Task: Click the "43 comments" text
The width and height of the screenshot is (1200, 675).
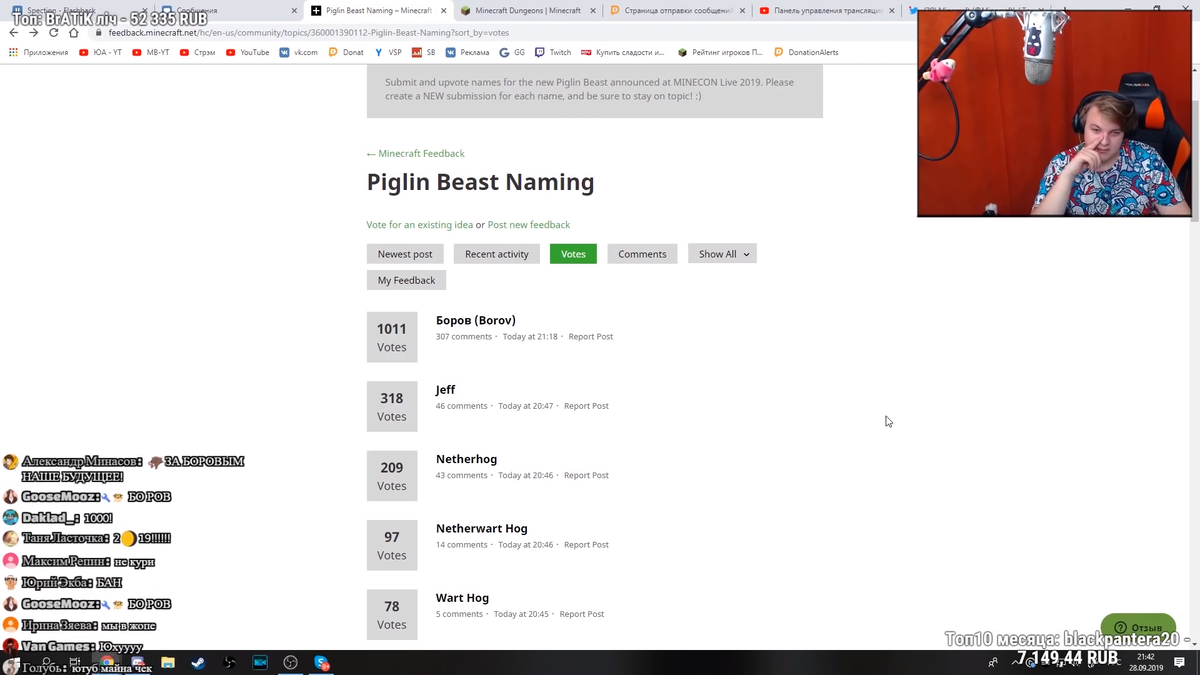Action: (462, 475)
